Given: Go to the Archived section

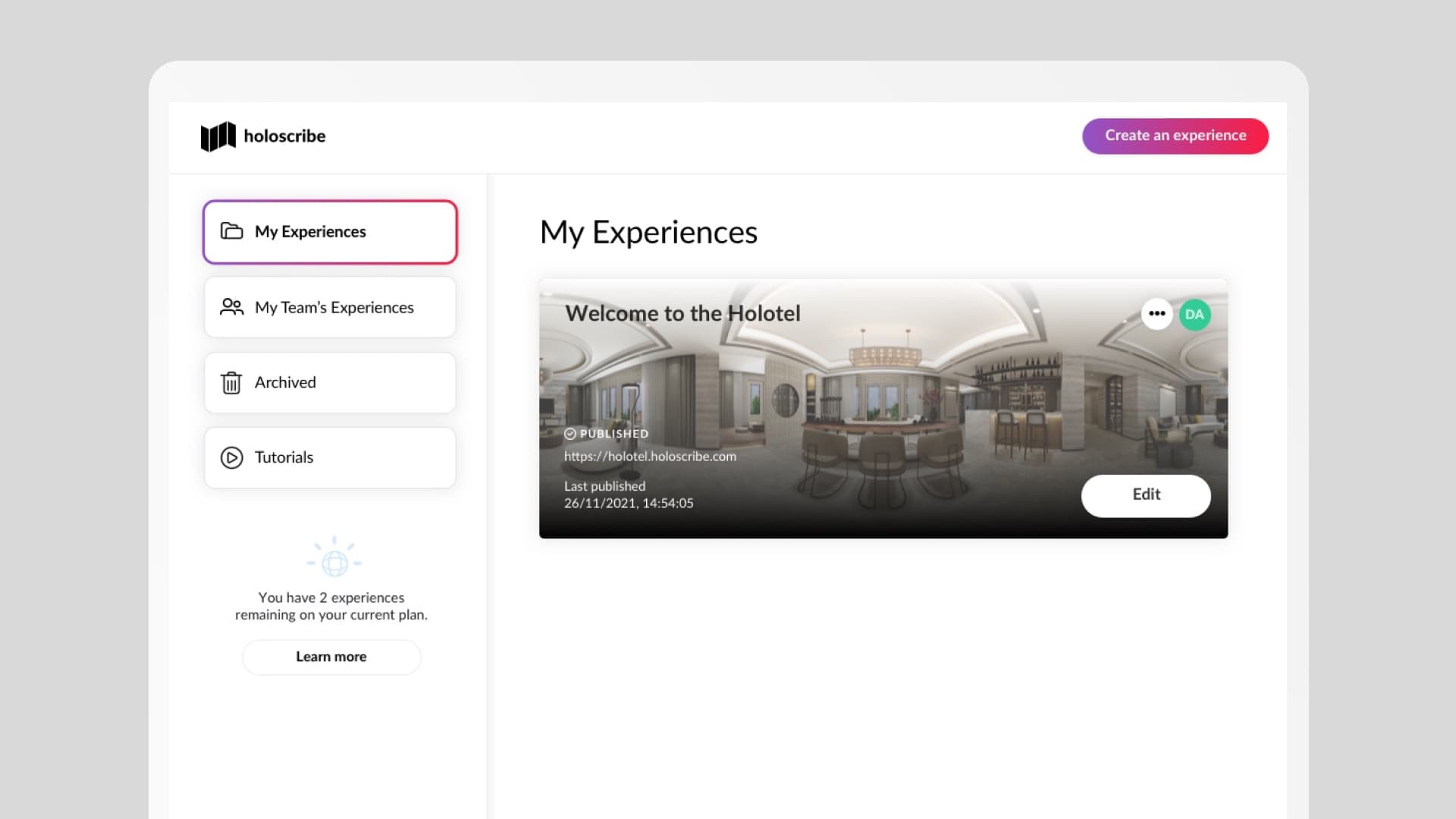Looking at the screenshot, I should (x=330, y=383).
